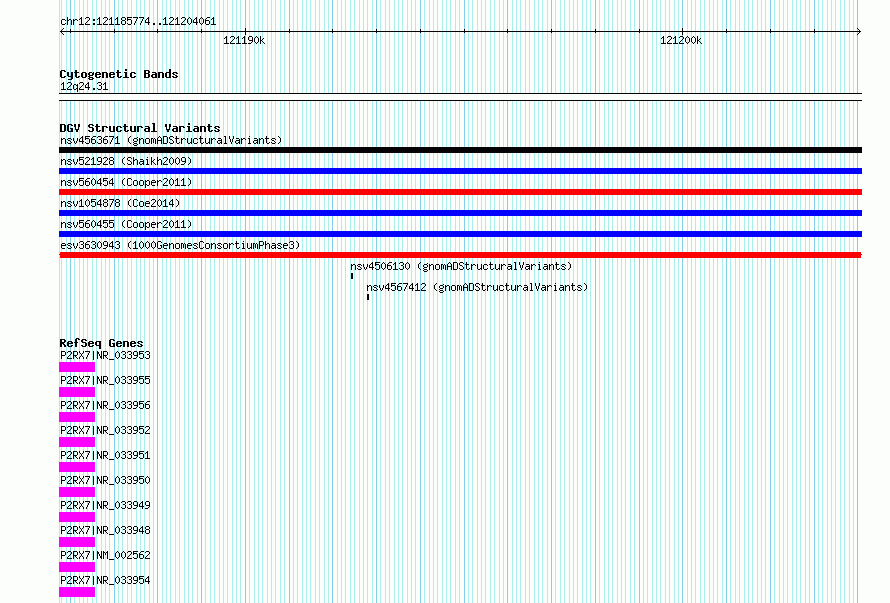The width and height of the screenshot is (890, 603).
Task: Click the red nsv560454 variant bar
Action: click(x=460, y=192)
